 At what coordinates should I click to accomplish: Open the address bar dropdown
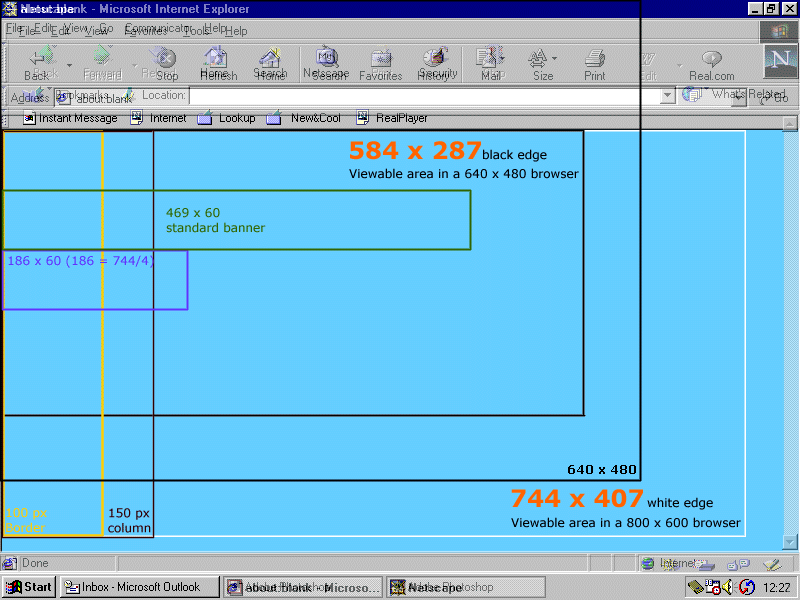(x=665, y=96)
